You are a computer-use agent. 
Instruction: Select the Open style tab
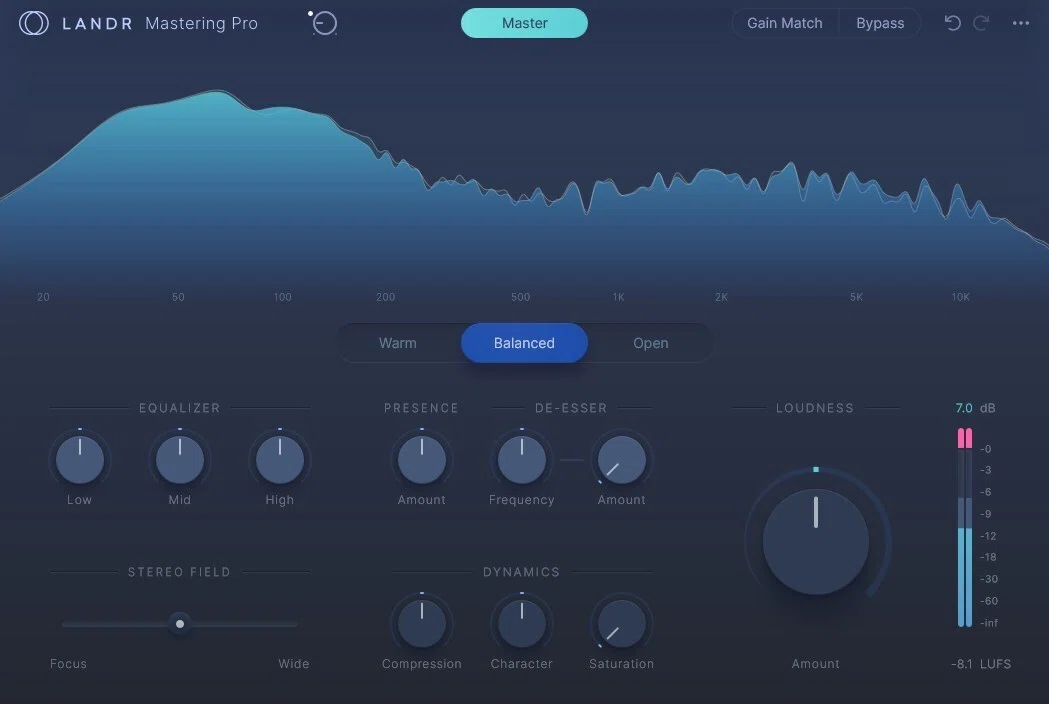pyautogui.click(x=650, y=343)
